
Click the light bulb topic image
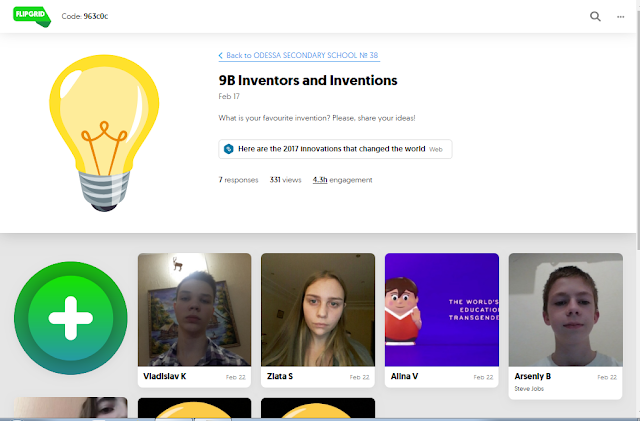click(104, 133)
